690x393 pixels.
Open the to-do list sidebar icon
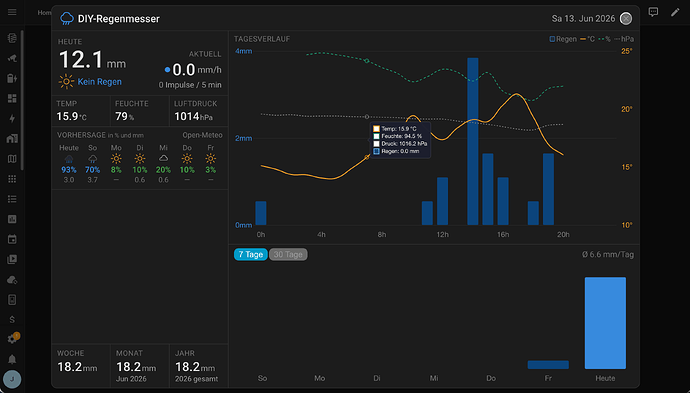pyautogui.click(x=12, y=199)
